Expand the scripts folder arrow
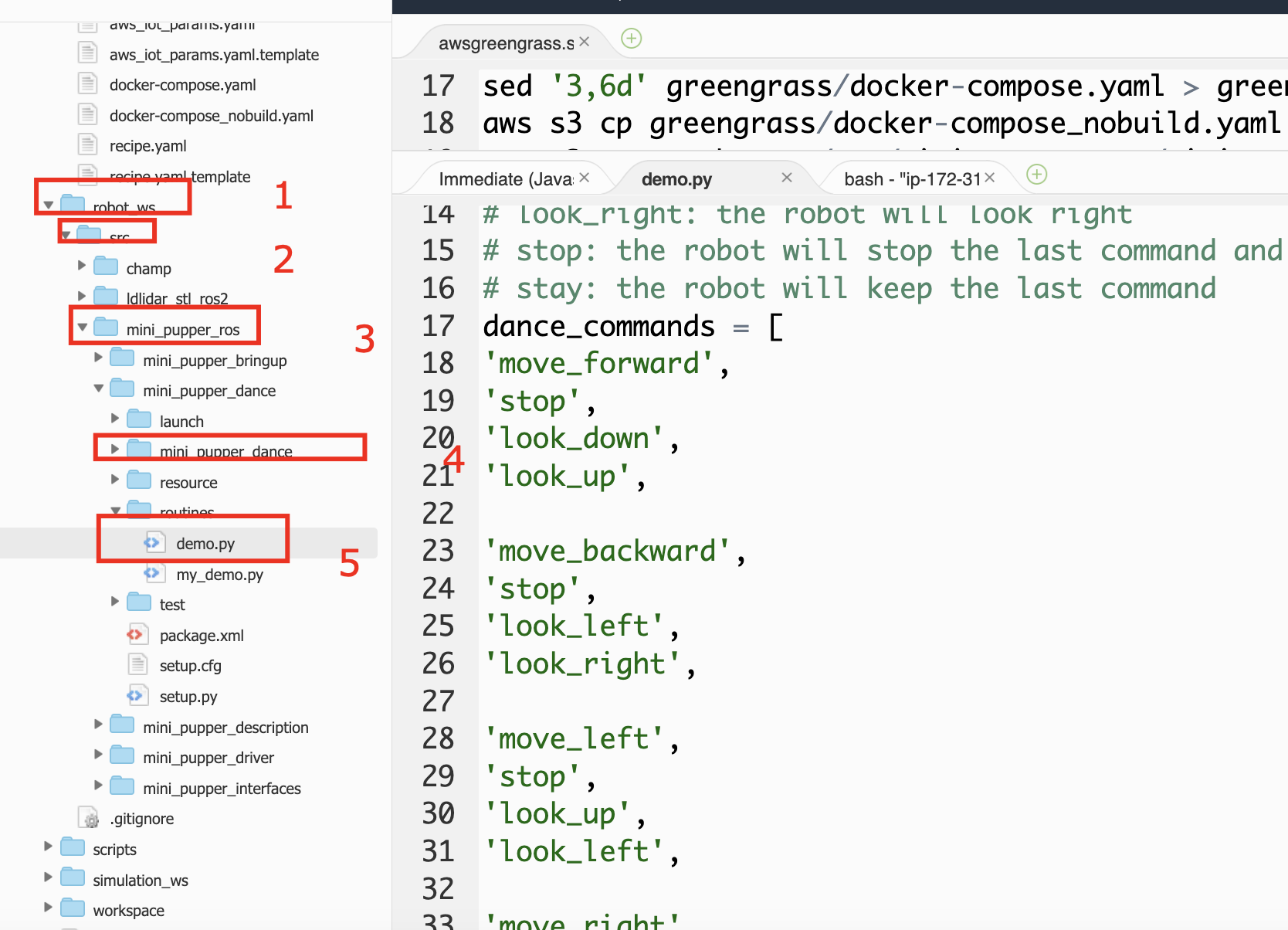This screenshot has height=930, width=1288. 48,847
